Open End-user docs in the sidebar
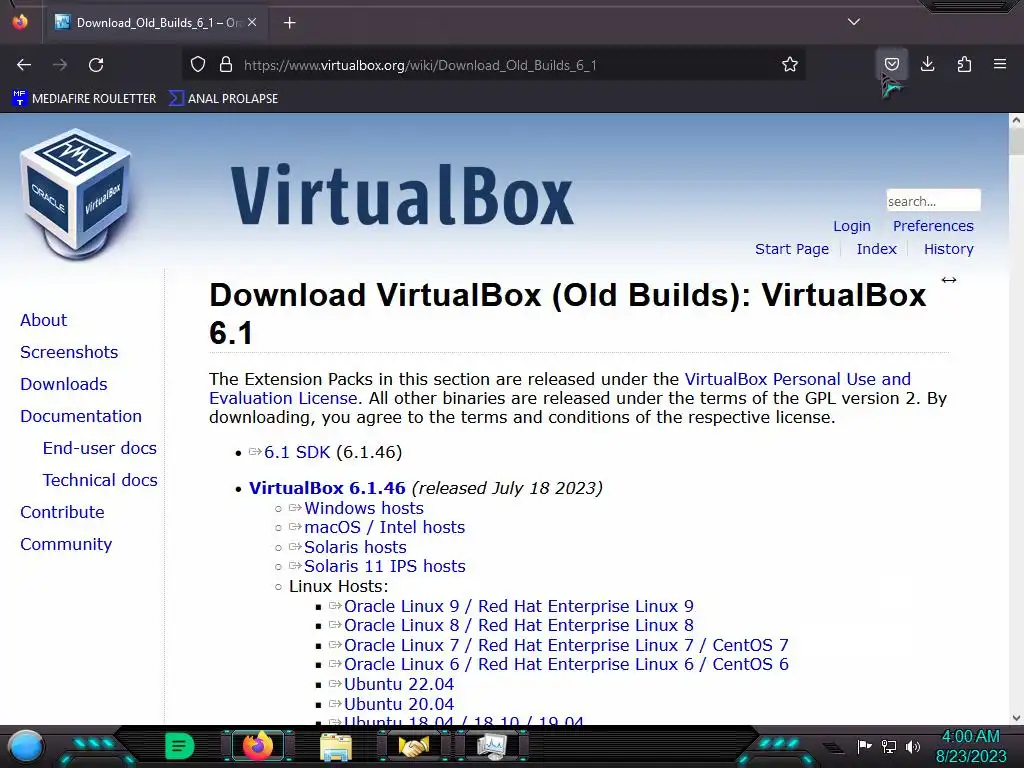 click(x=100, y=448)
